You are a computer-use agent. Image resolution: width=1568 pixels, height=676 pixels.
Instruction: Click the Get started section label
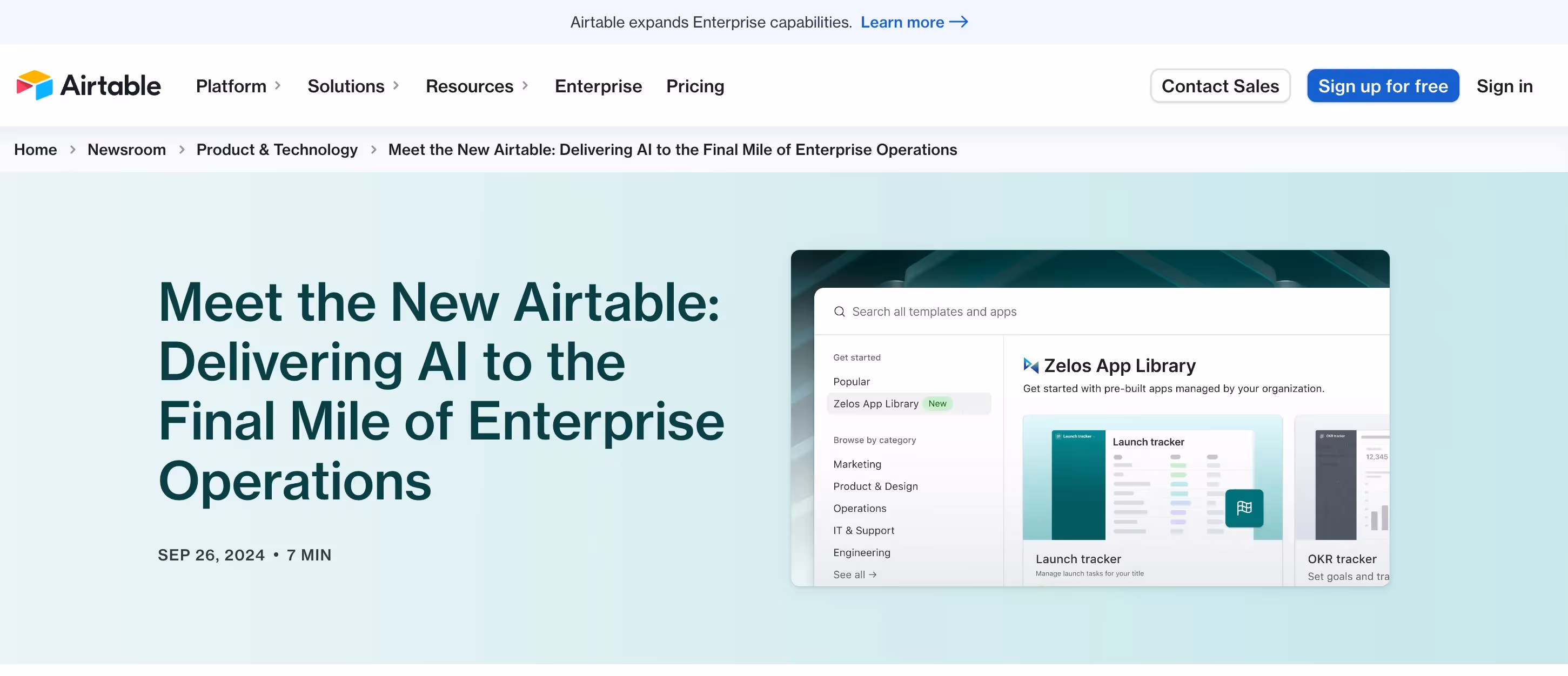pos(856,357)
